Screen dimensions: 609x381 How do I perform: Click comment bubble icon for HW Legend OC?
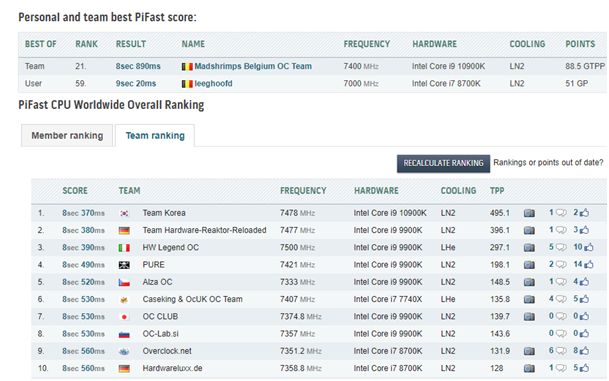coord(561,247)
